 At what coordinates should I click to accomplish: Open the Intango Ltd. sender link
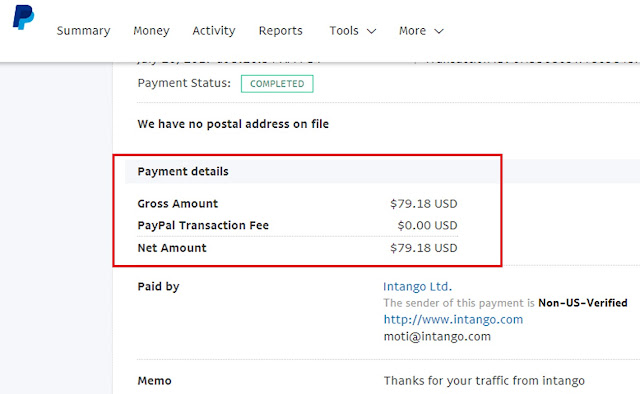pyautogui.click(x=418, y=287)
